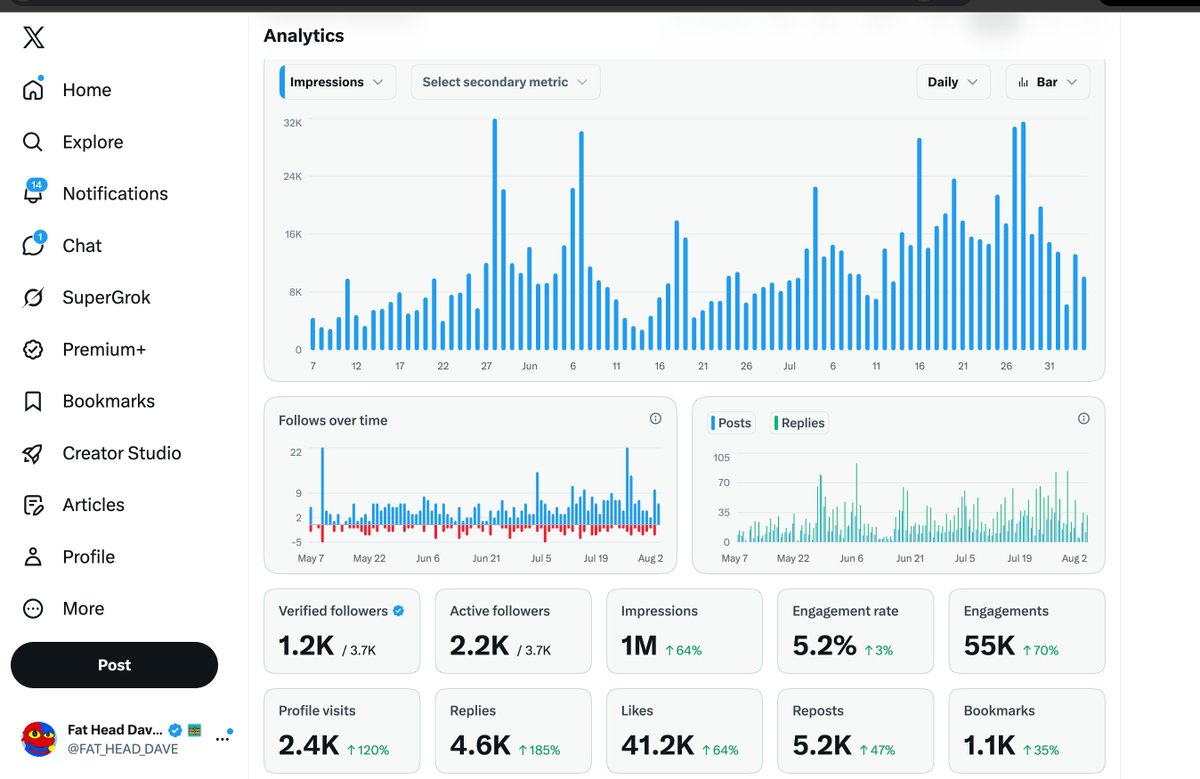
Task: Select Notifications menu item
Action: 115,194
